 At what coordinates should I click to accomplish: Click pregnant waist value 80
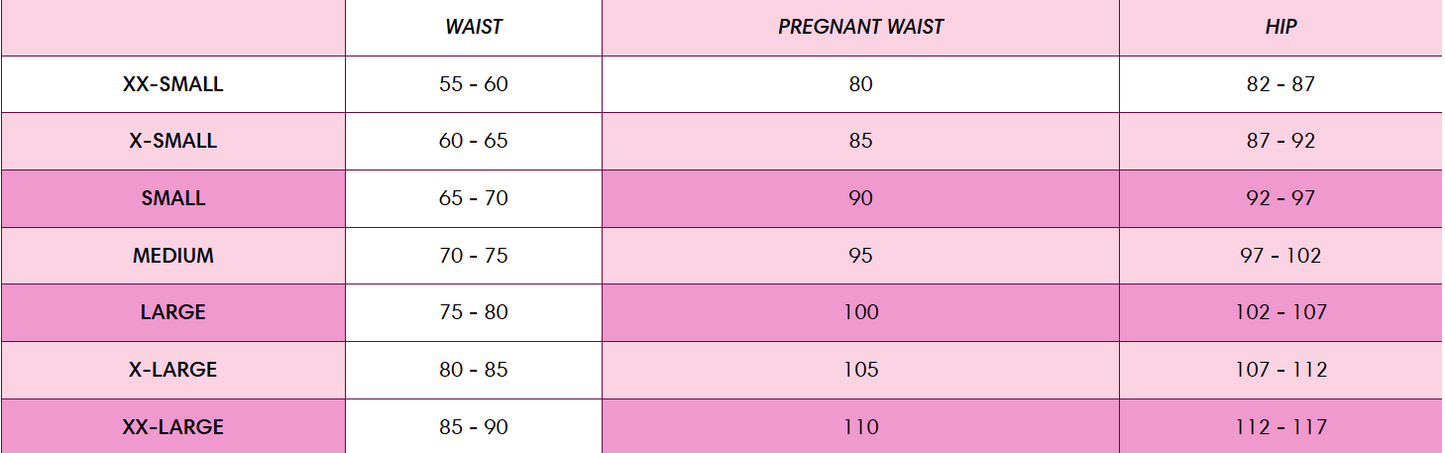[860, 84]
